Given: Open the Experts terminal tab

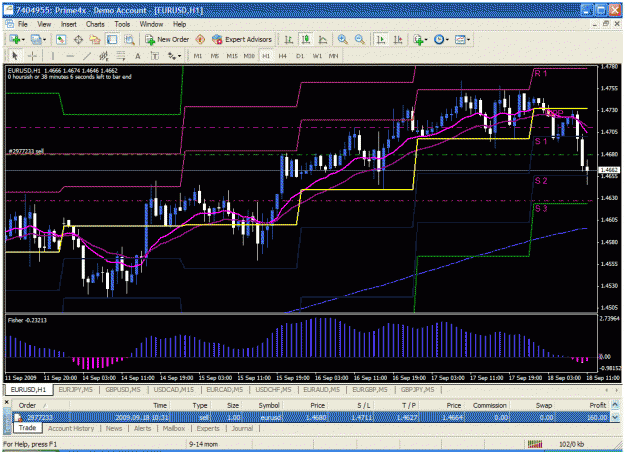Looking at the screenshot, I should pyautogui.click(x=208, y=428).
